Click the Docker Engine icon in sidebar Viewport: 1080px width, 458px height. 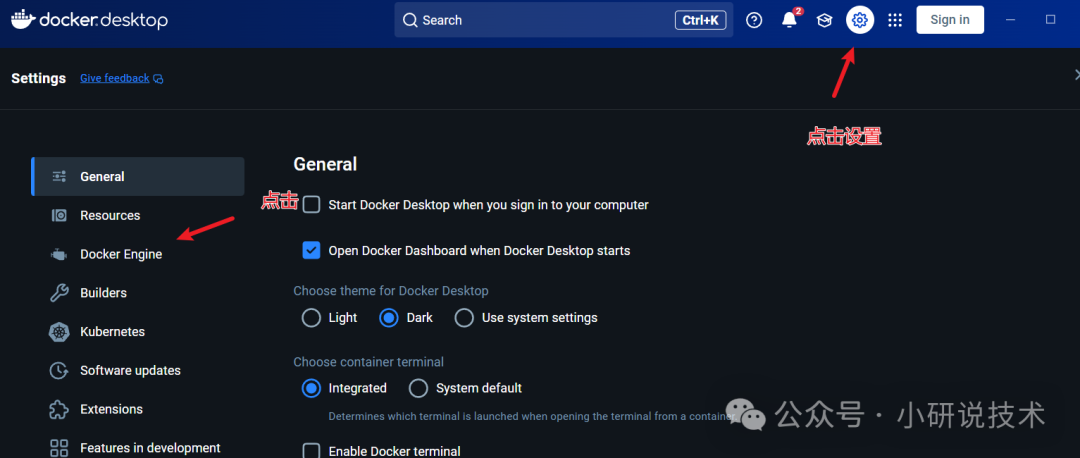(59, 254)
